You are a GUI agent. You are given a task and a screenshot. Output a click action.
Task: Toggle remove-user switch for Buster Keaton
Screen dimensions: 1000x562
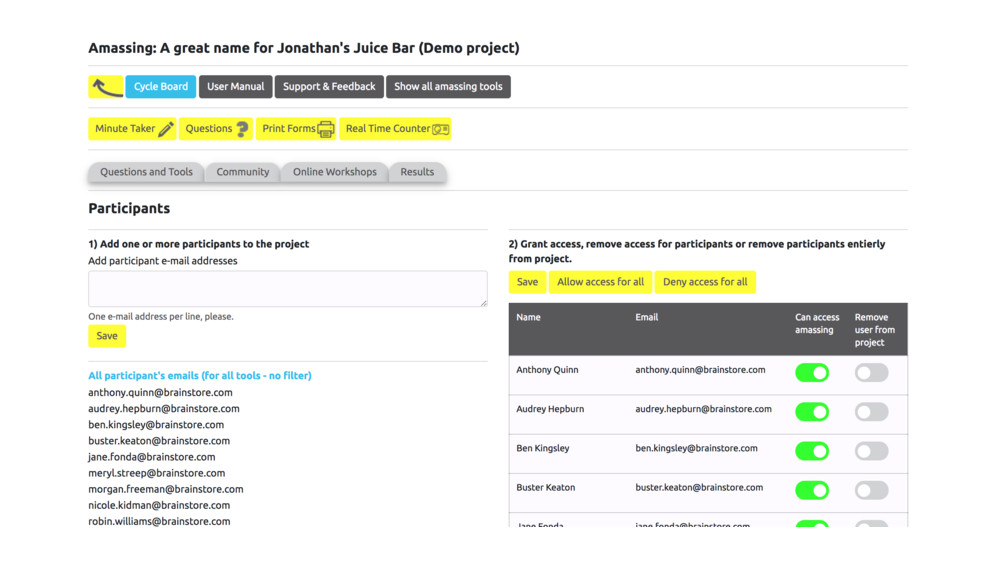click(871, 490)
